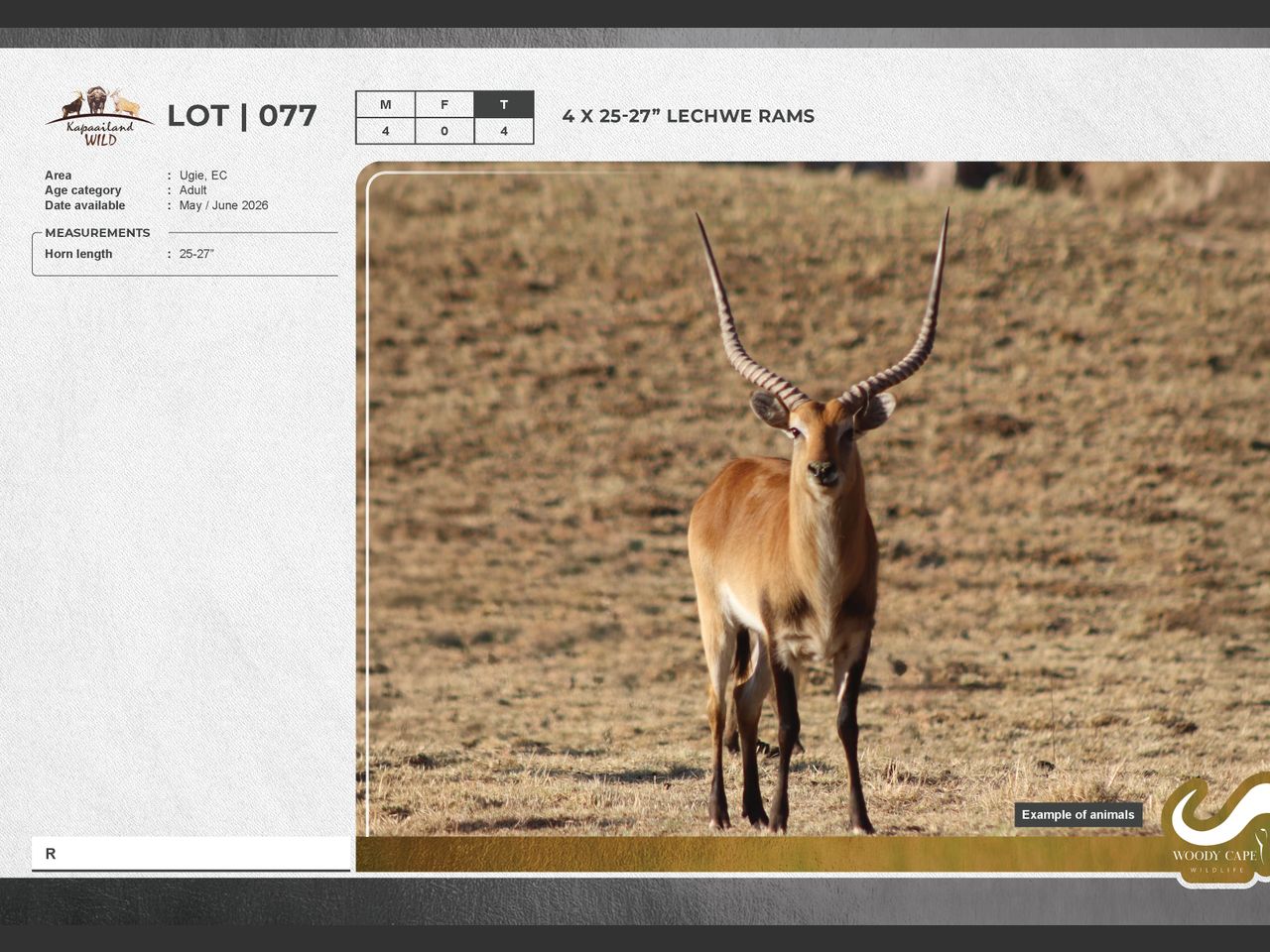Image resolution: width=1270 pixels, height=952 pixels.
Task: Click the Date available label
Action: coord(85,205)
